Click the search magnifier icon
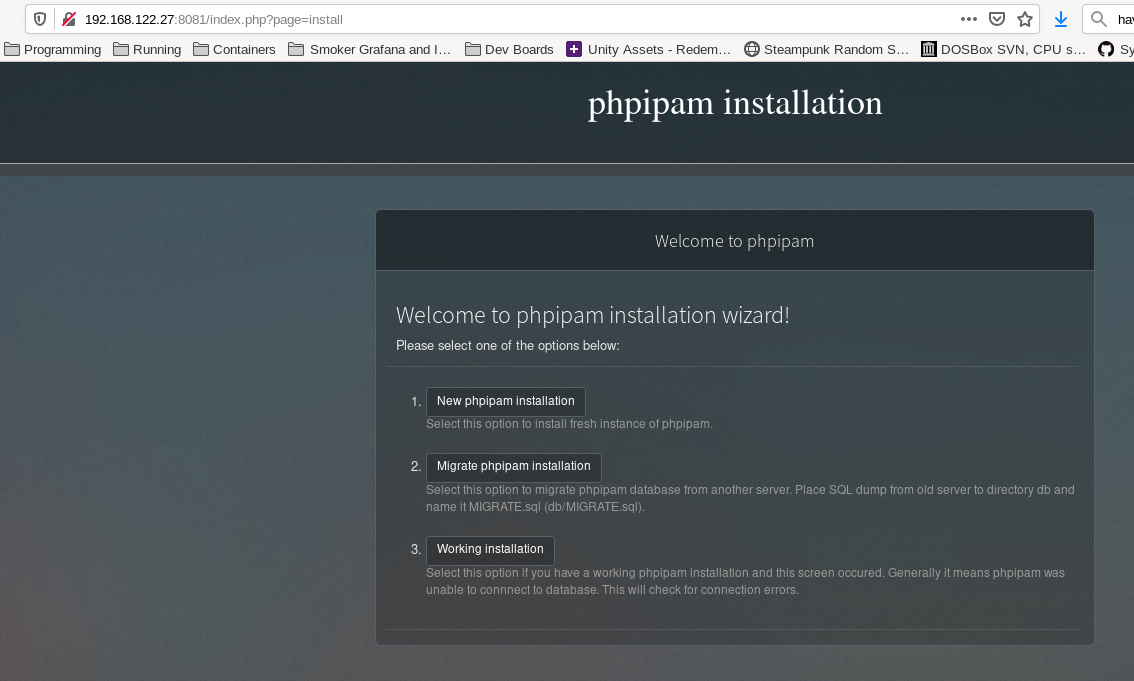Viewport: 1134px width, 681px height. point(1099,20)
